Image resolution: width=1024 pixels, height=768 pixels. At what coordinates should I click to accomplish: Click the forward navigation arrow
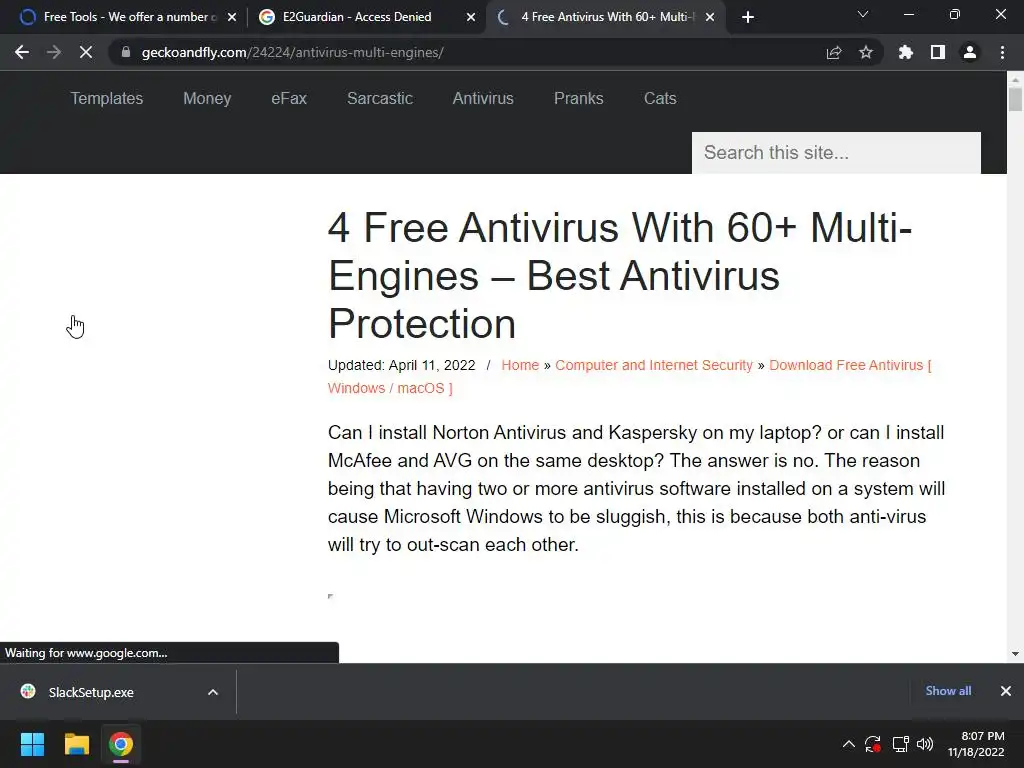(54, 52)
